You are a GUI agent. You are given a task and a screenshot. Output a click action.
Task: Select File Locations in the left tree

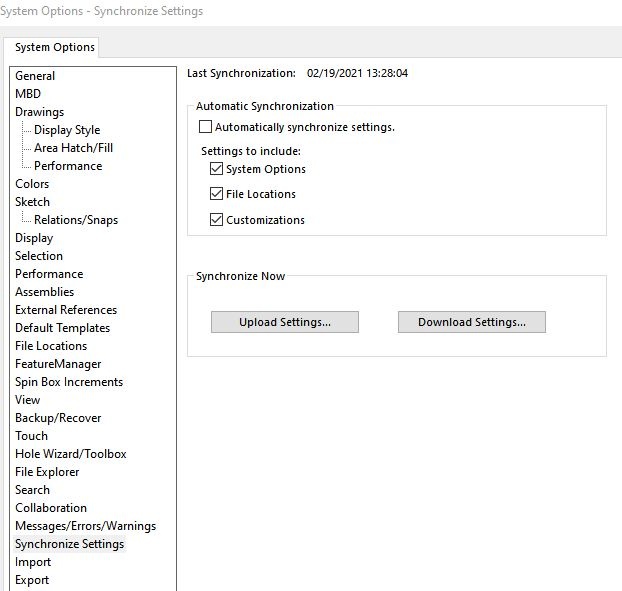[51, 346]
